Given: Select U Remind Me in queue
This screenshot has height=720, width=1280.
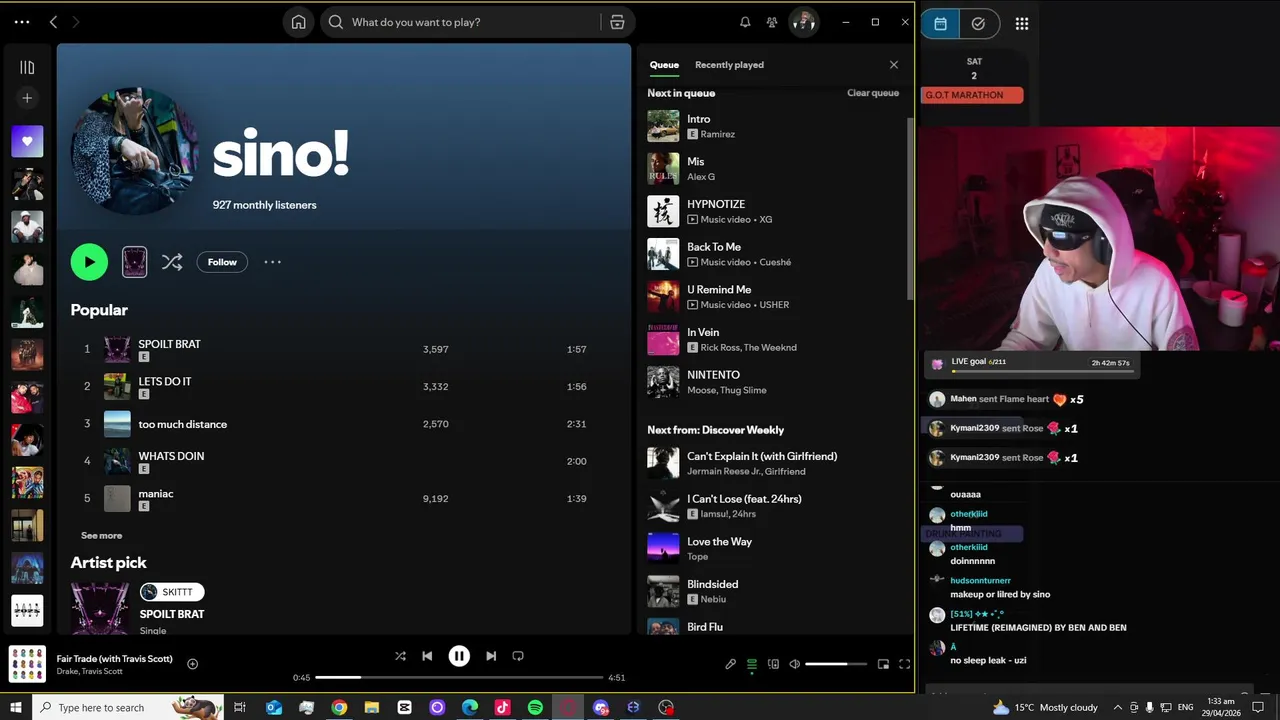Looking at the screenshot, I should 773,297.
